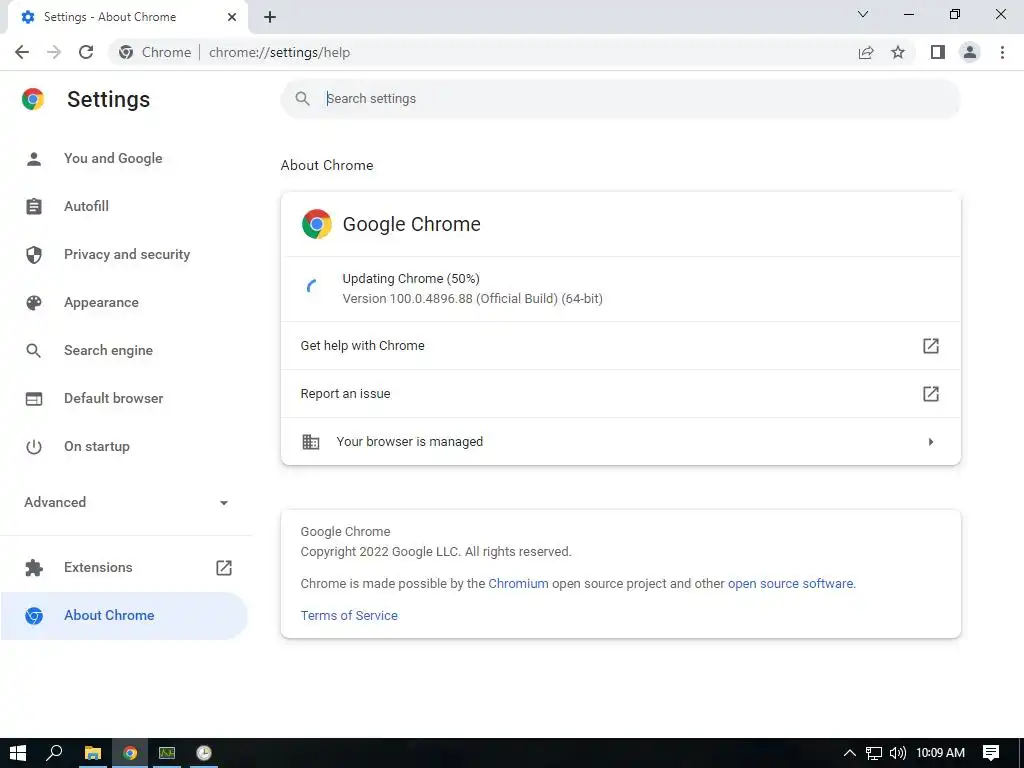The width and height of the screenshot is (1024, 768).
Task: Open You and Google settings
Action: [125, 159]
